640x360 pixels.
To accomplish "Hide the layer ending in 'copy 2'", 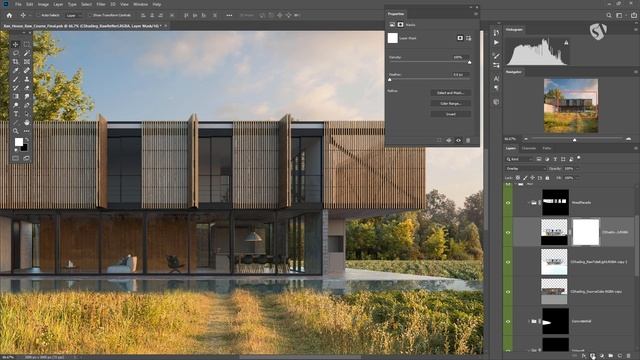I will [508, 262].
